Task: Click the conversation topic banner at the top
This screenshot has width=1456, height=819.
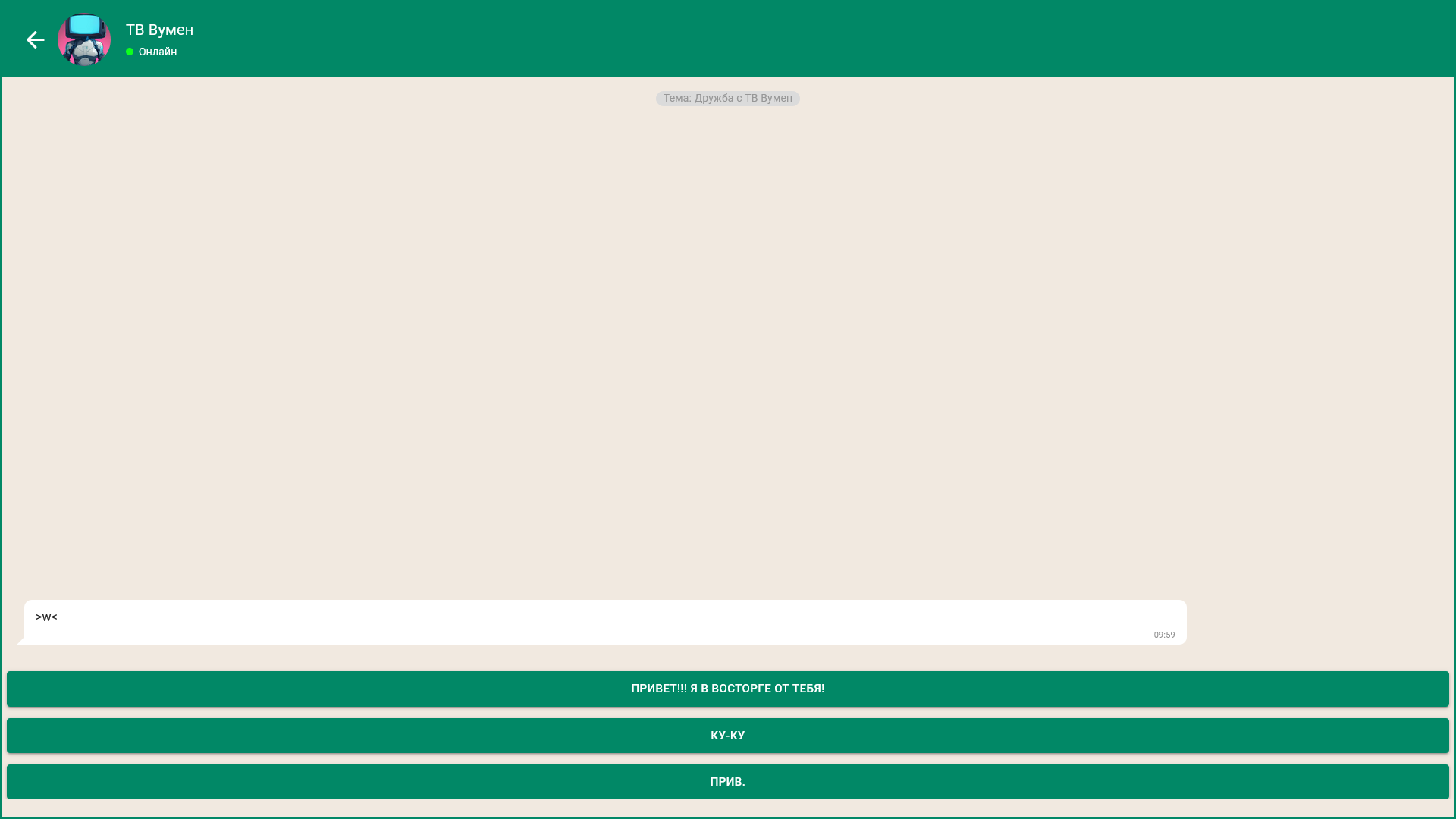Action: pyautogui.click(x=727, y=98)
